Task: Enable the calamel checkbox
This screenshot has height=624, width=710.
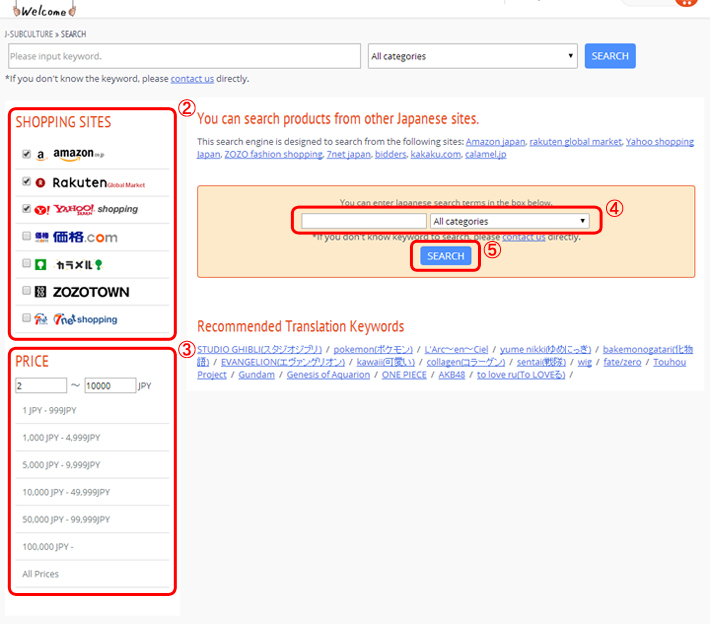Action: click(x=26, y=263)
